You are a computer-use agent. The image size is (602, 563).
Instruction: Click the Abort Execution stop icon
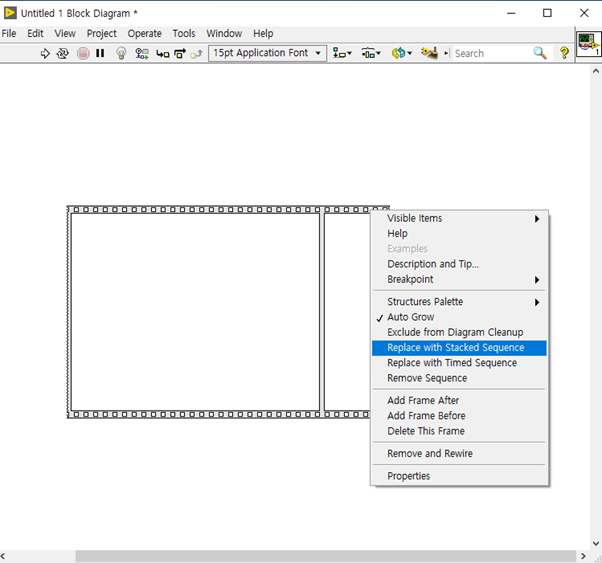click(x=83, y=53)
